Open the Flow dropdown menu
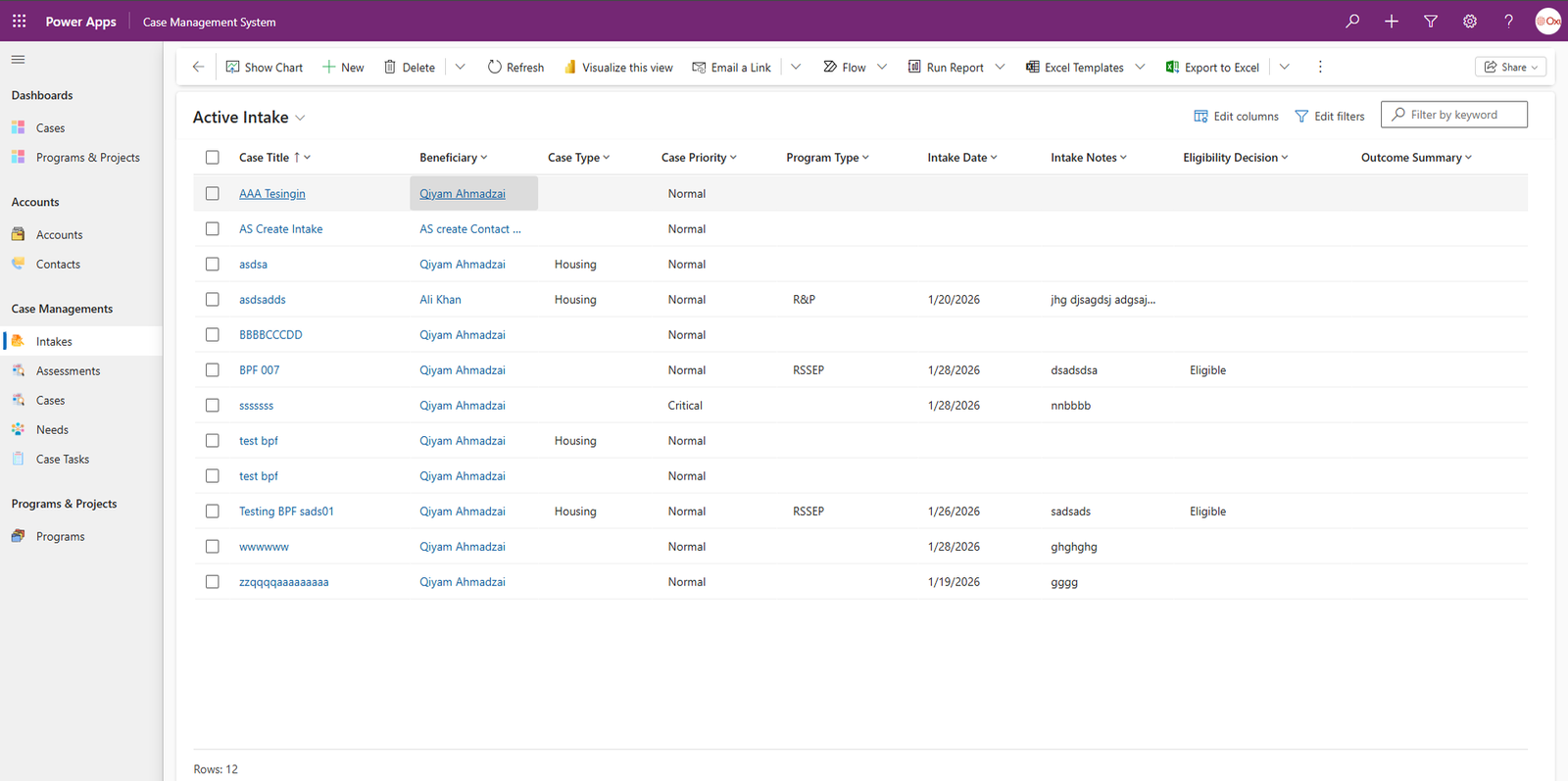 (x=882, y=67)
